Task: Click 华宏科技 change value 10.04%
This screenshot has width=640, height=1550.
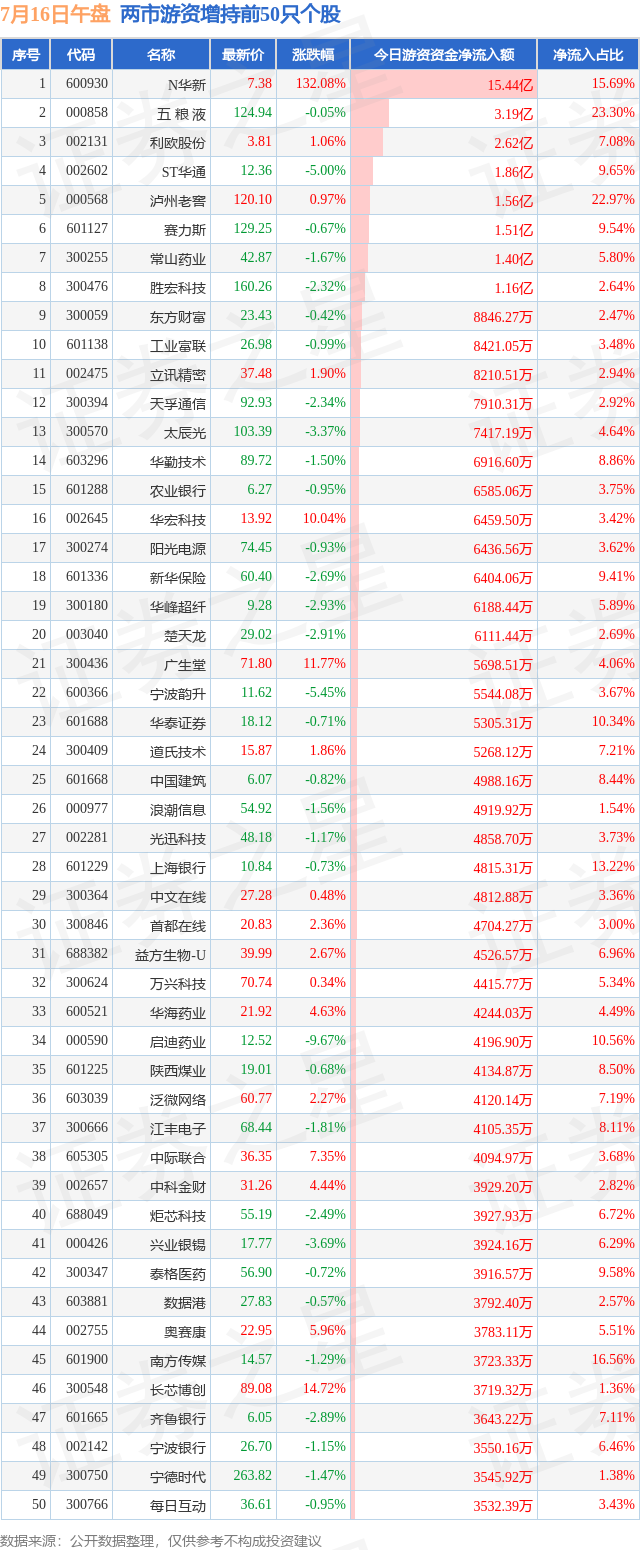Action: [x=323, y=519]
